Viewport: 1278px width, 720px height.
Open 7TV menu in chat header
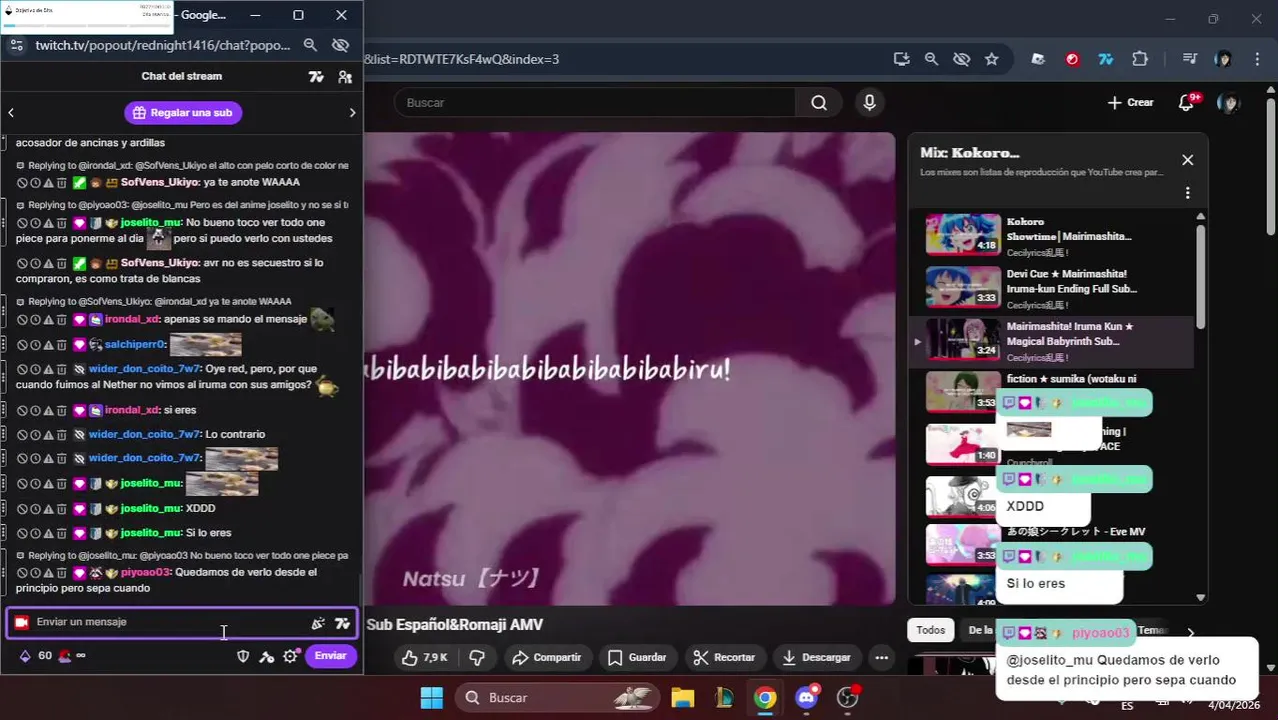pyautogui.click(x=316, y=77)
